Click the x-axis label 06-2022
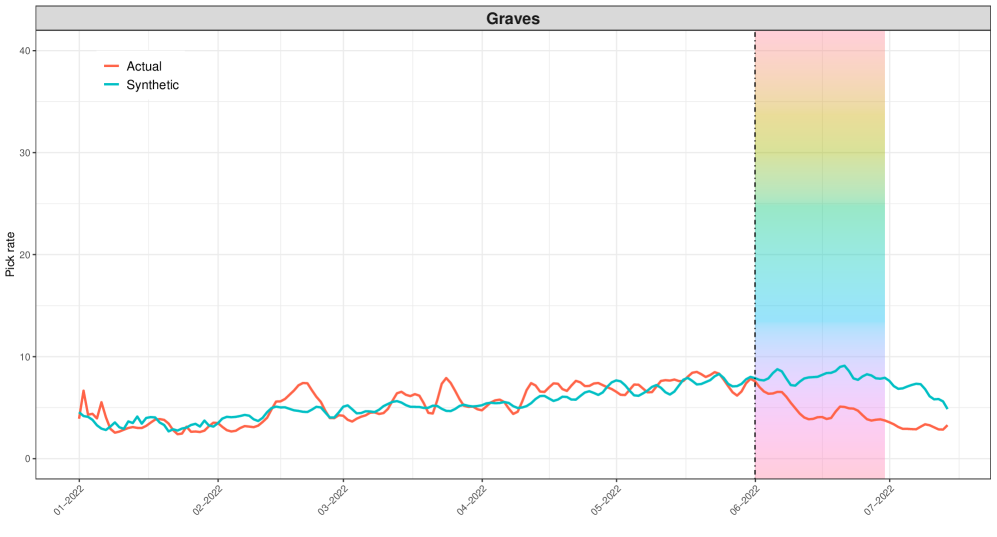Viewport: 997px width, 537px height. tap(745, 500)
